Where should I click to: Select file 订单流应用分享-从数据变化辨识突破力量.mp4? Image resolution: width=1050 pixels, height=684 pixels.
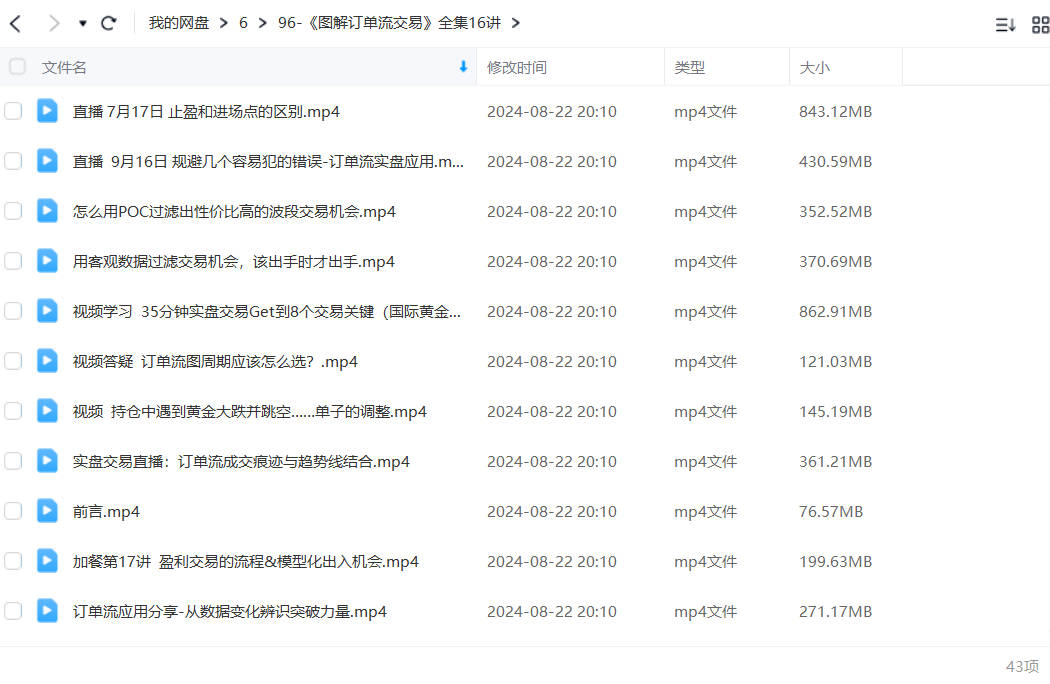click(230, 612)
